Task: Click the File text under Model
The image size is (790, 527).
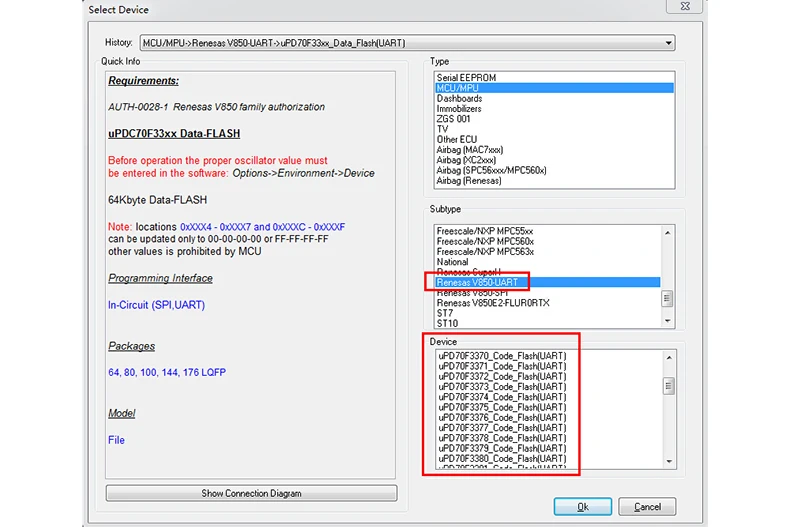Action: 116,440
